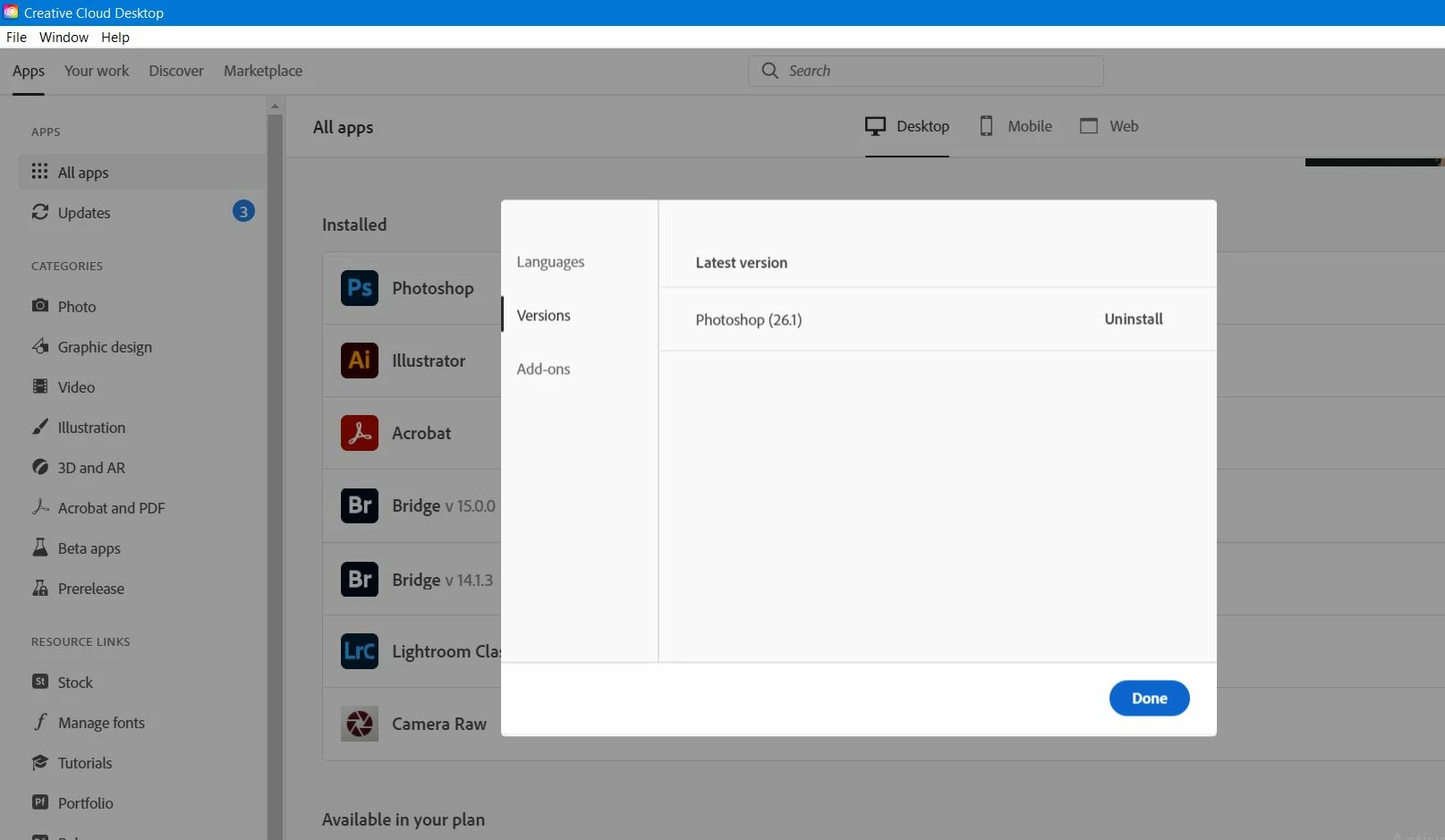This screenshot has width=1445, height=840.
Task: Open the File menu
Action: [x=16, y=38]
